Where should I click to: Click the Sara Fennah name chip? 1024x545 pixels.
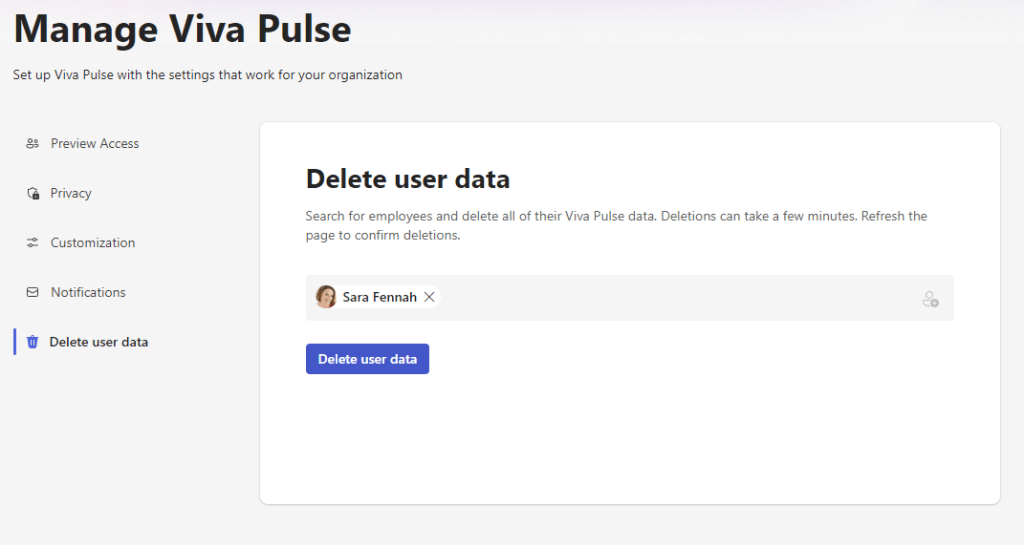(377, 297)
